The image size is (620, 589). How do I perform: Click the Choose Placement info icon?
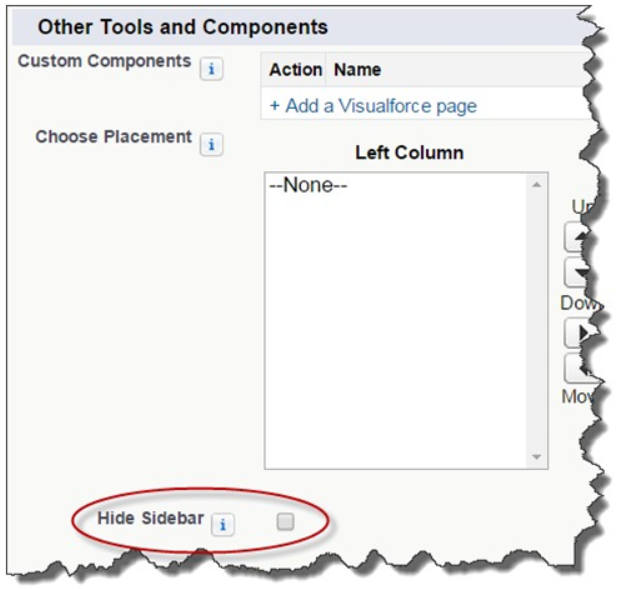212,144
